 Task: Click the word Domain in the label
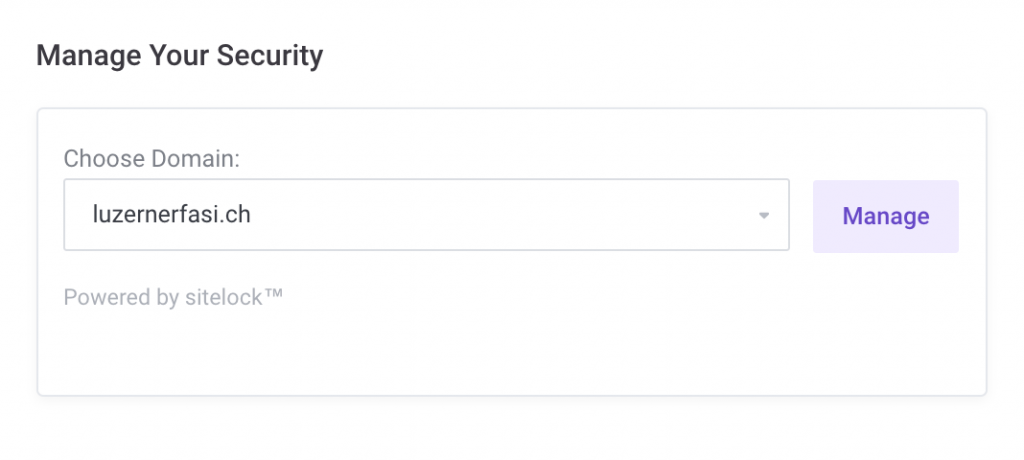pyautogui.click(x=199, y=158)
